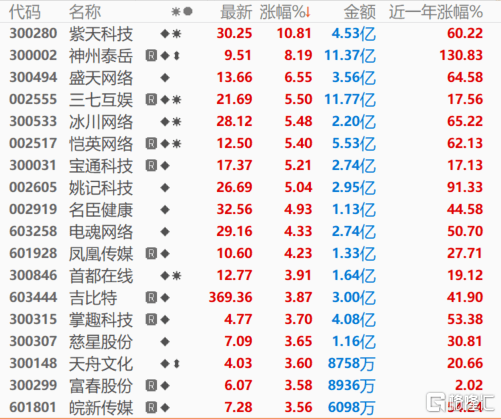Image resolution: width=501 pixels, height=419 pixels.
Task: Click the star marker beside 首都在线
Action: coord(176,276)
